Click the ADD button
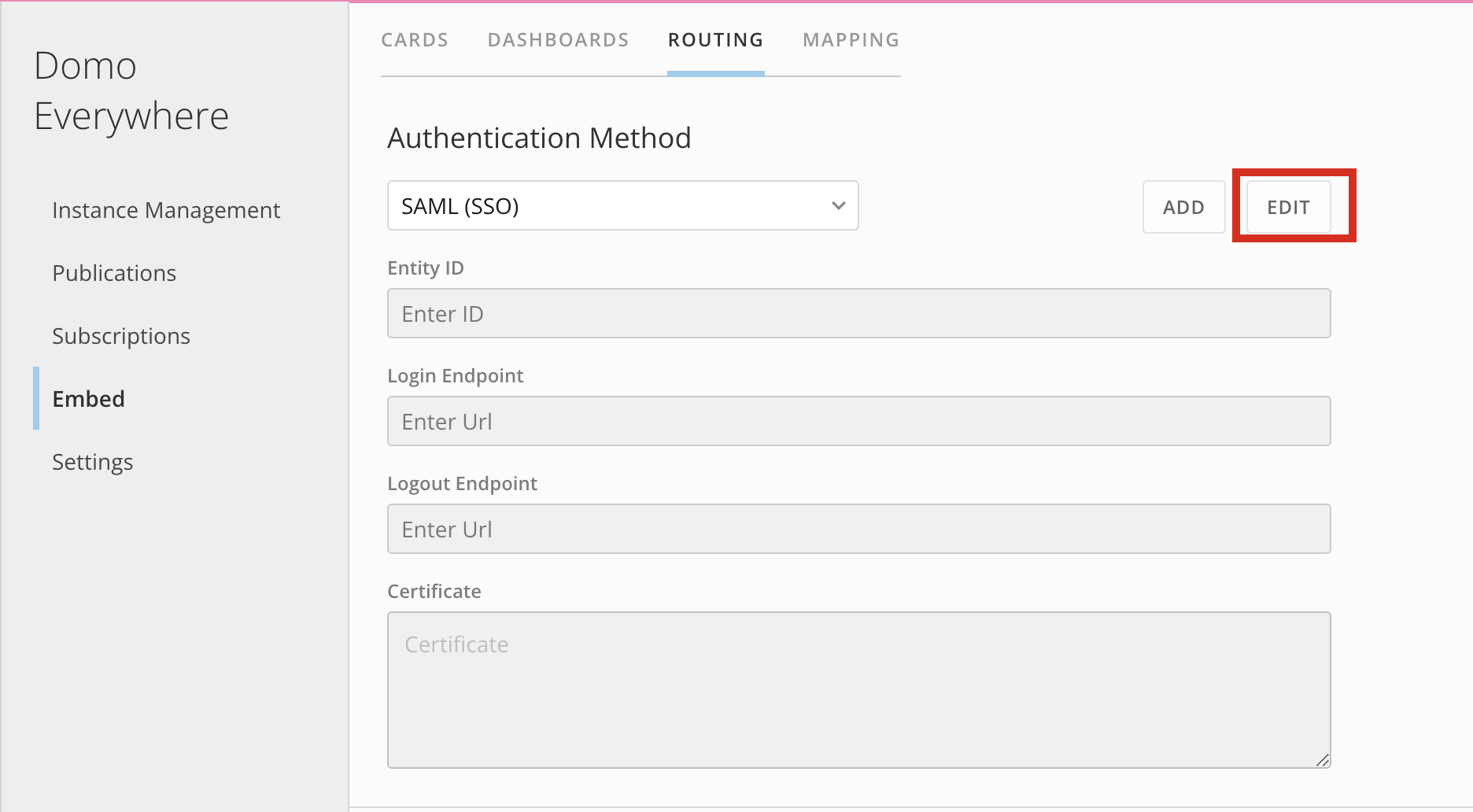 [1183, 207]
